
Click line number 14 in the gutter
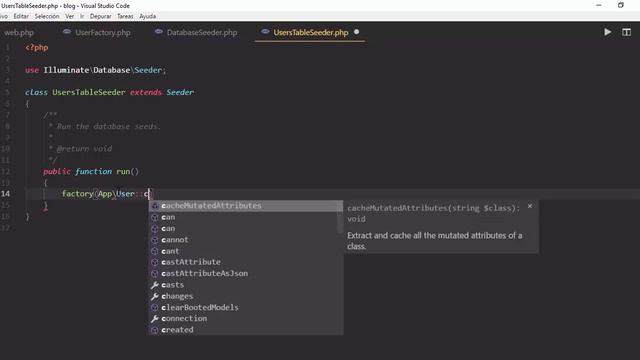click(5, 193)
